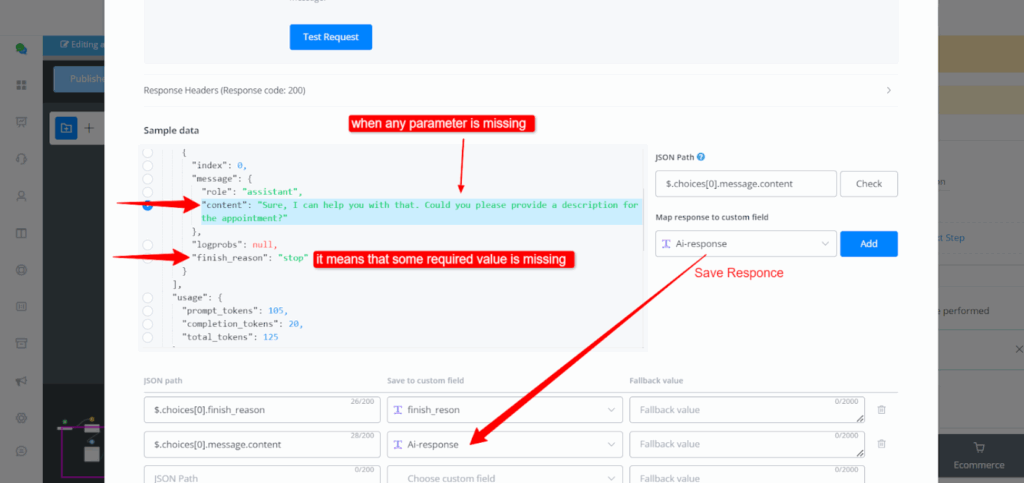
Task: Open the contacts person icon in sidebar
Action: 21,196
